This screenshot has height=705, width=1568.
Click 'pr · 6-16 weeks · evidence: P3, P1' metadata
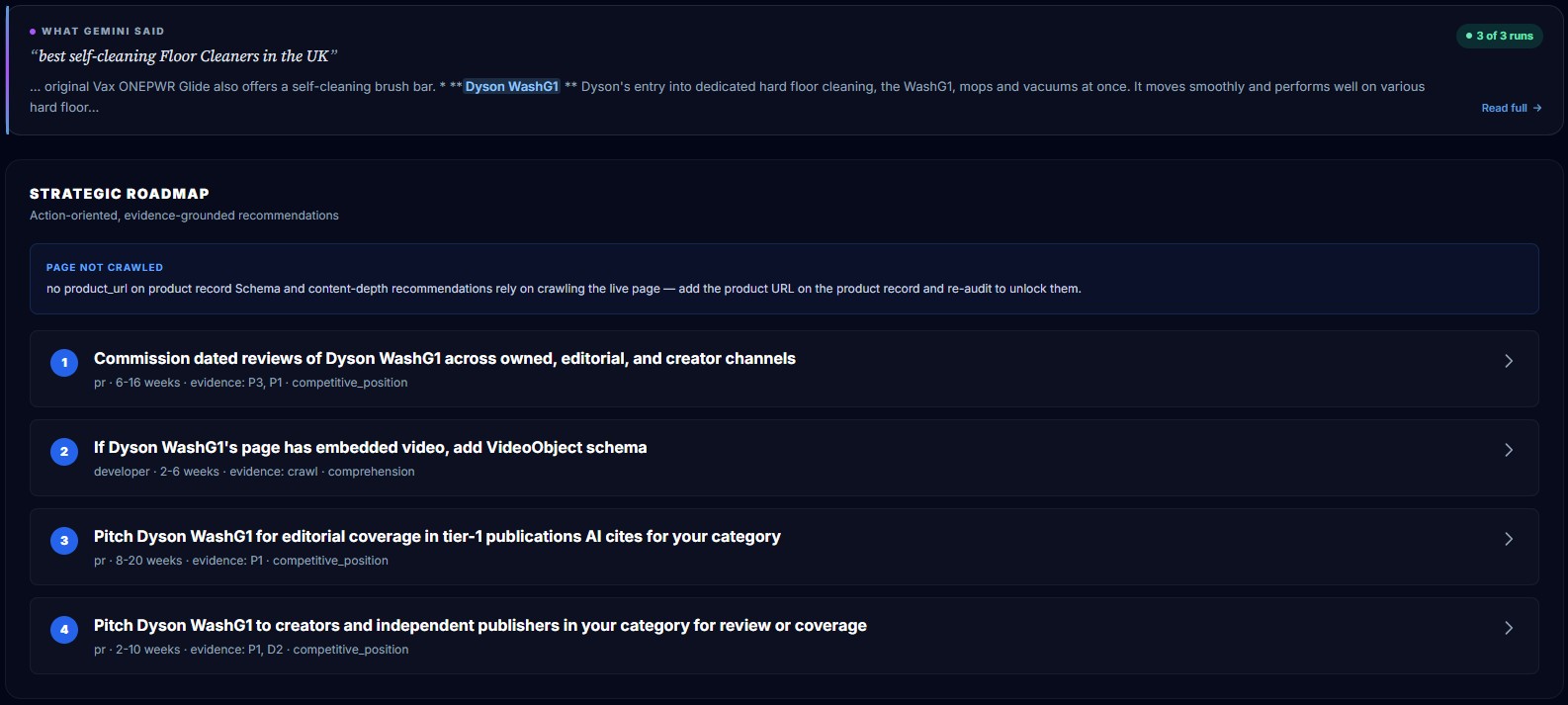pyautogui.click(x=251, y=383)
